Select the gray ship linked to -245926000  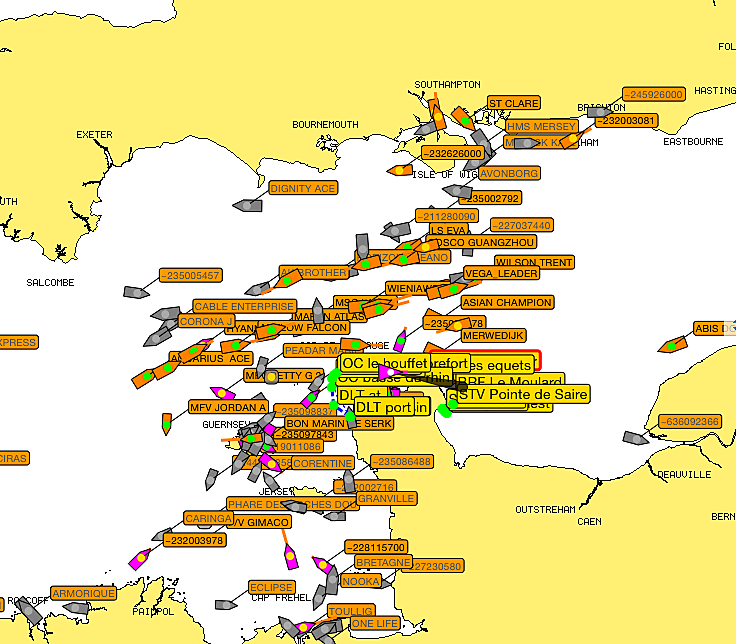[x=600, y=112]
